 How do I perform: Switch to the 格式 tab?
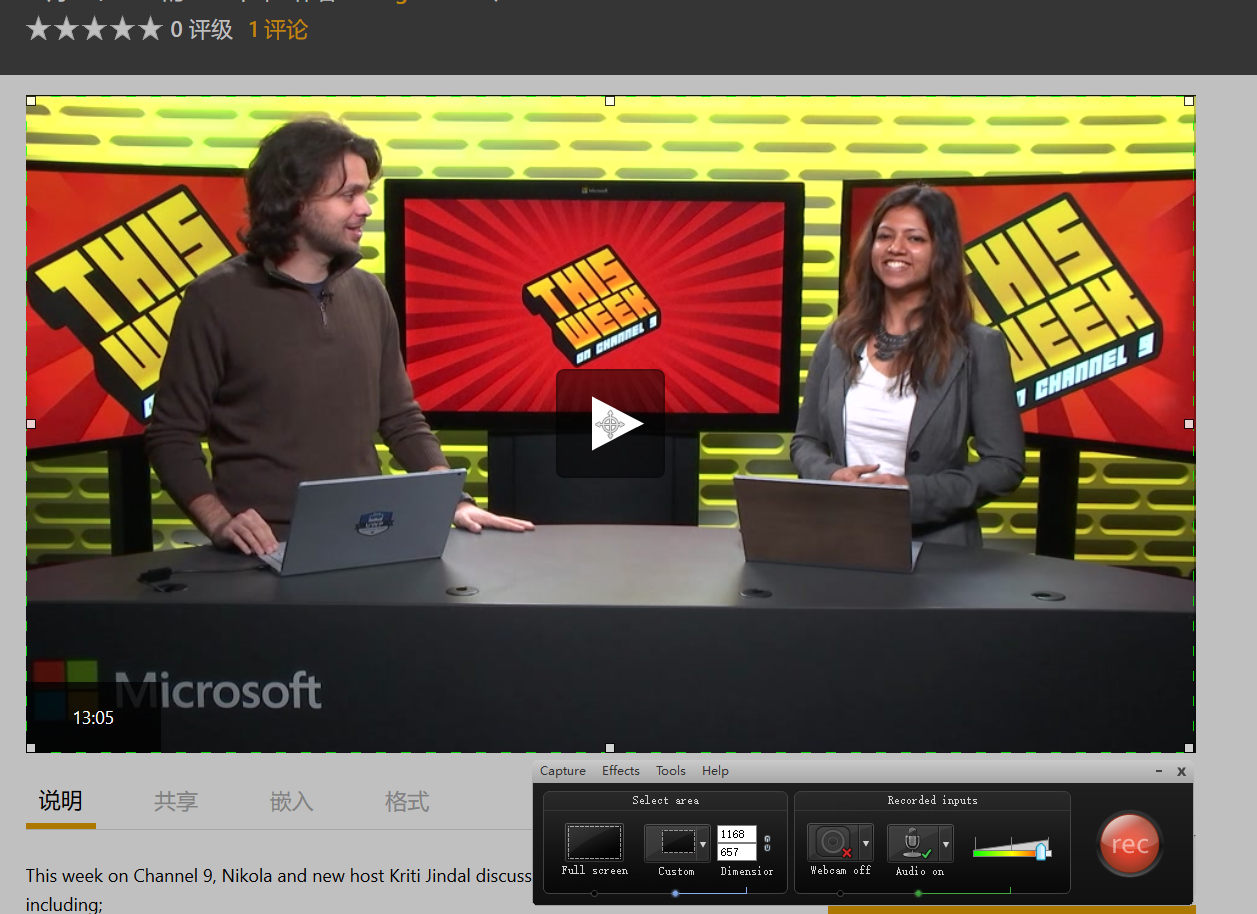[407, 801]
